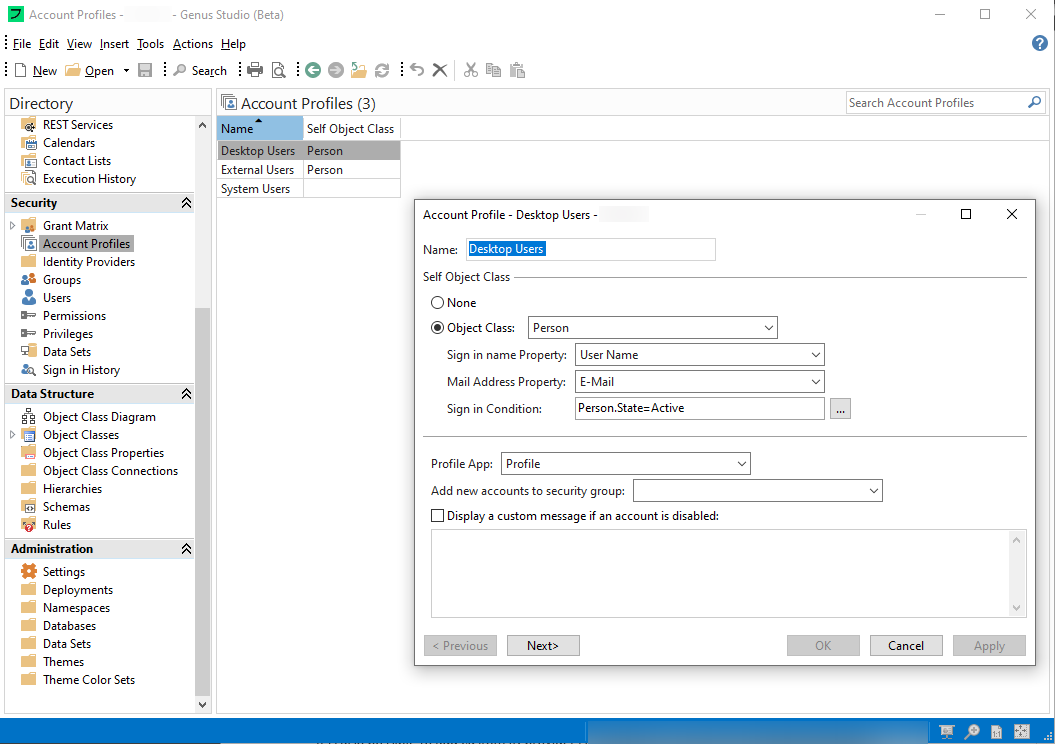This screenshot has width=1055, height=744.
Task: Click the Undo arrow icon
Action: coord(417,70)
